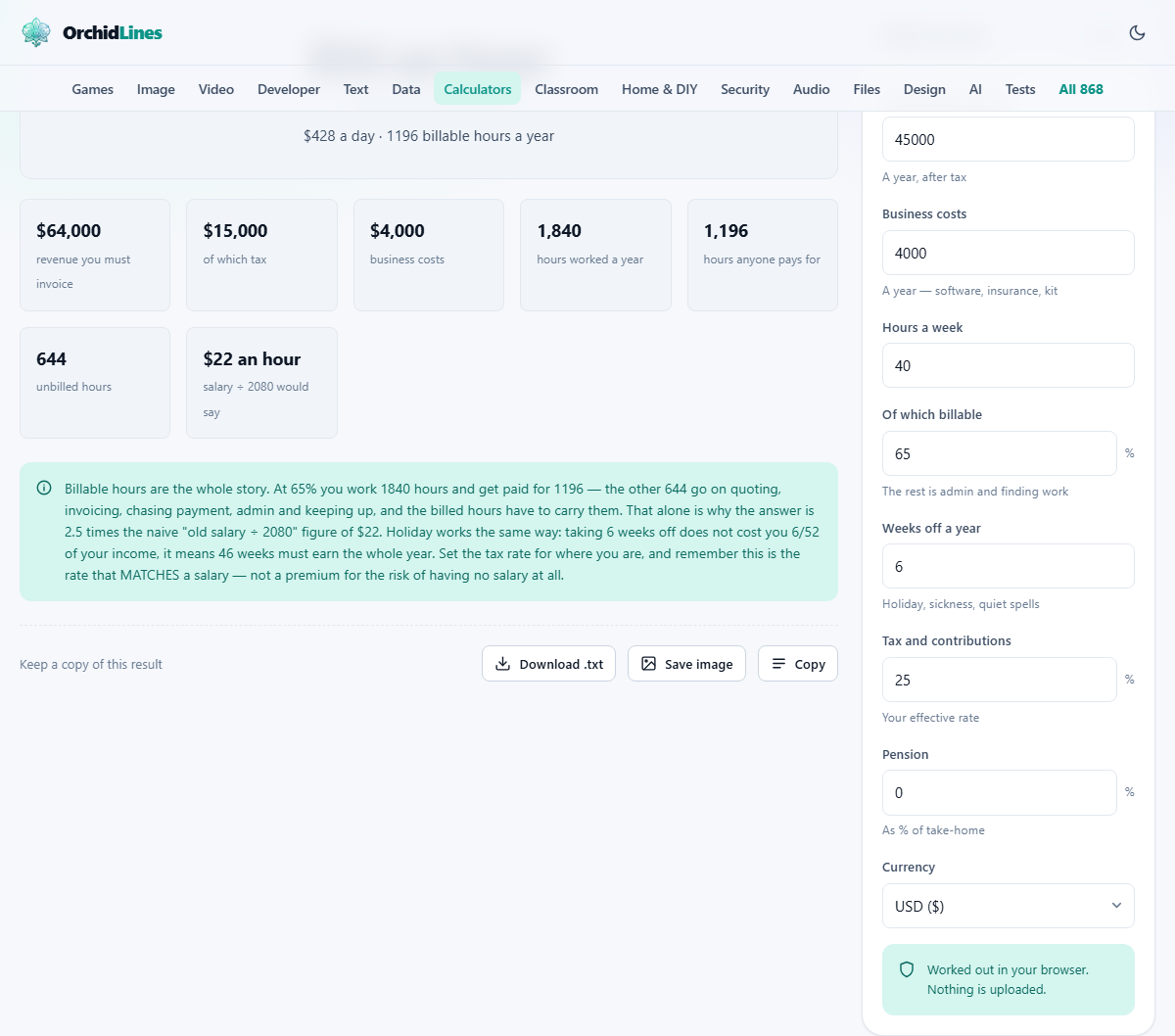Open the Design category
The width and height of the screenshot is (1175, 1036).
[x=924, y=89]
